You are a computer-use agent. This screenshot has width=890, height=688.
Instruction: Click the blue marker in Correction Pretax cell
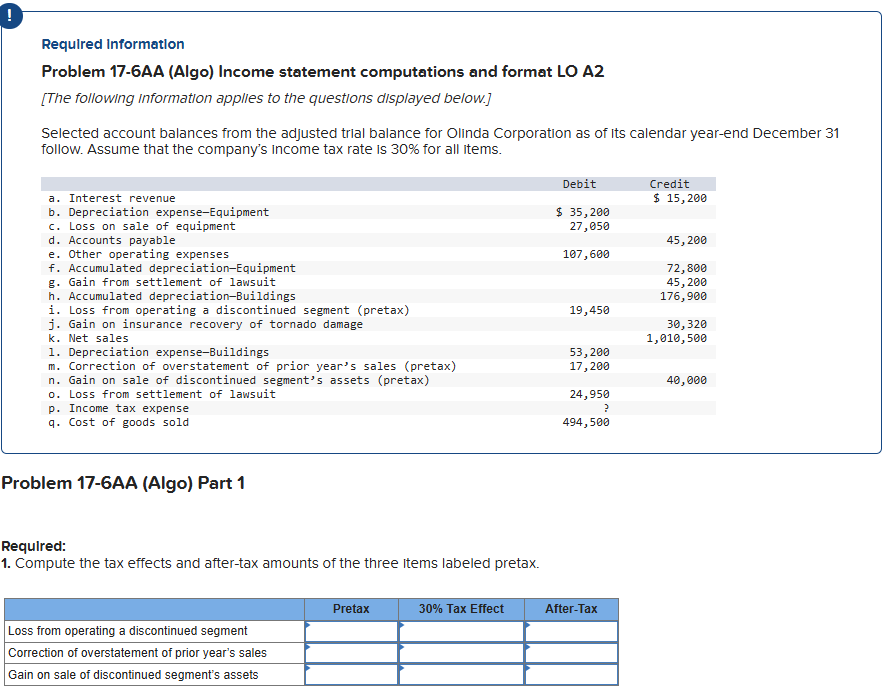pyautogui.click(x=308, y=647)
